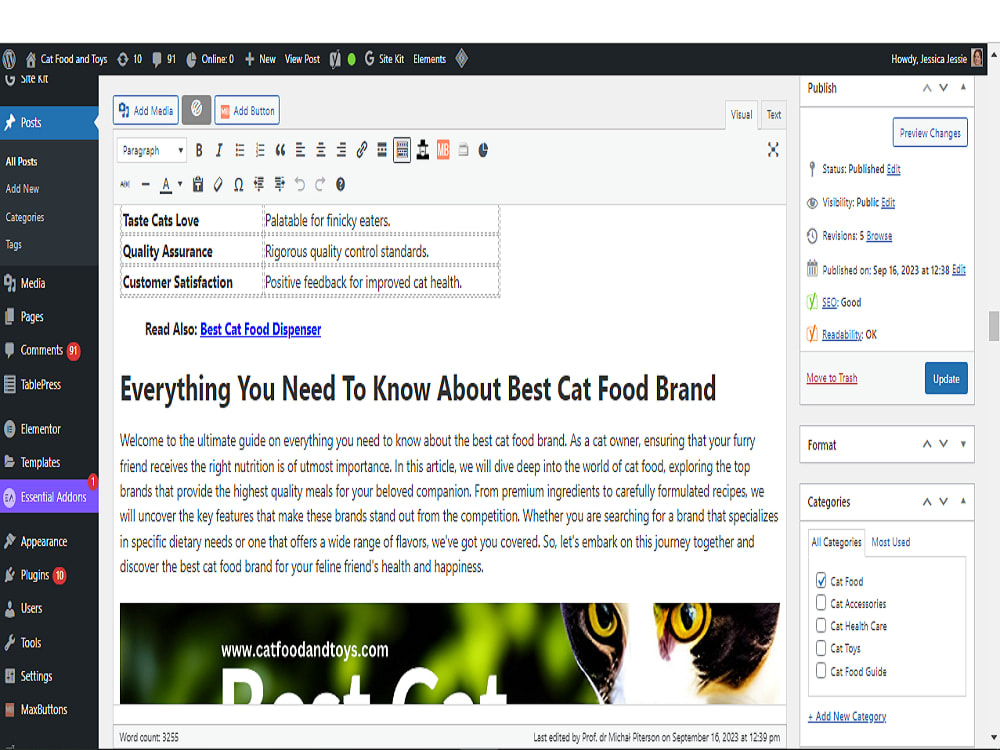Move the Categories panel up

click(927, 502)
